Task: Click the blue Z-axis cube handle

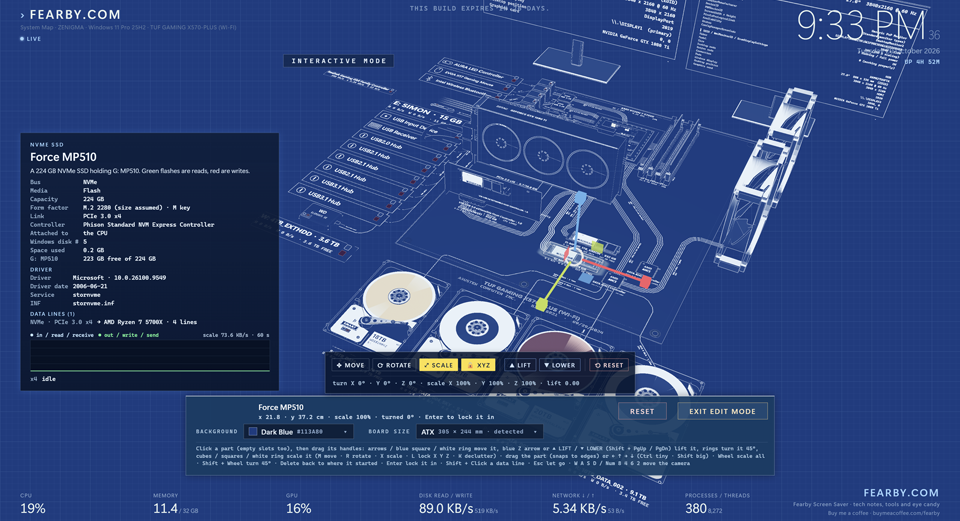Action: 580,197
